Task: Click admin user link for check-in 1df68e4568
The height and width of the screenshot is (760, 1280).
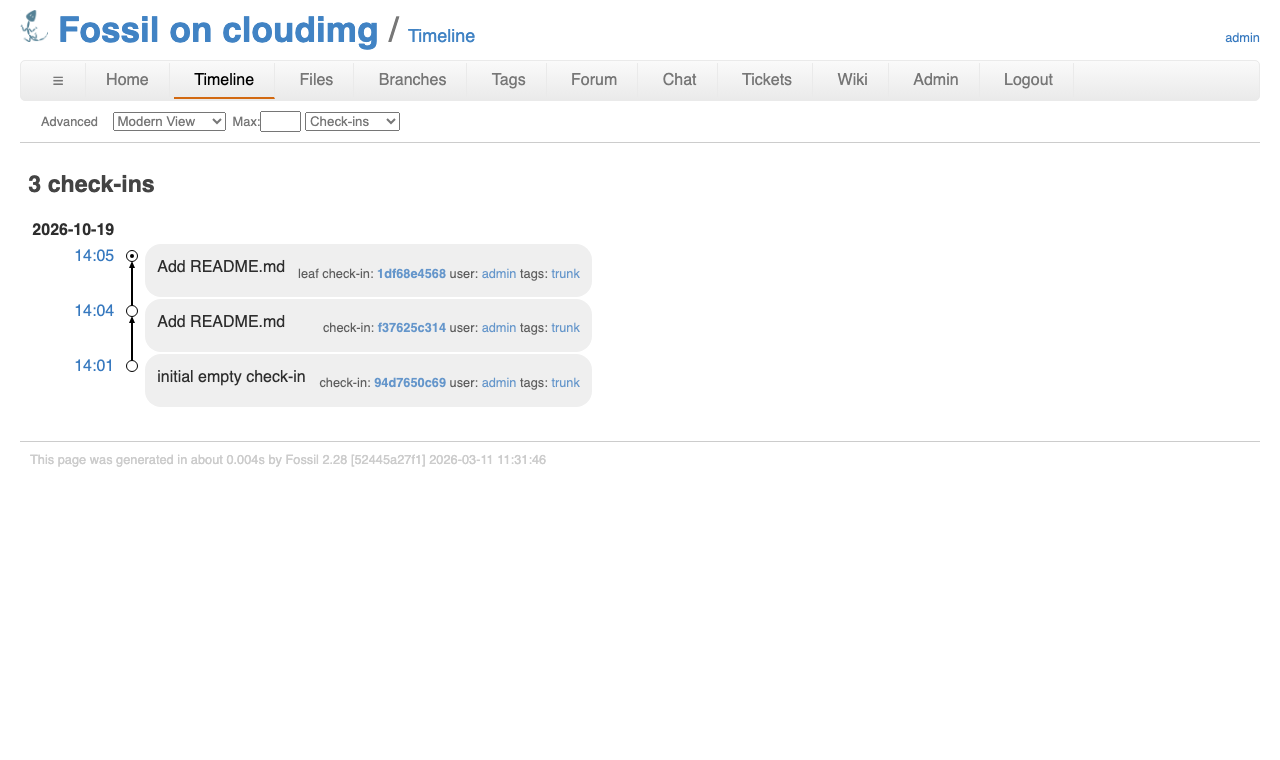Action: point(499,274)
